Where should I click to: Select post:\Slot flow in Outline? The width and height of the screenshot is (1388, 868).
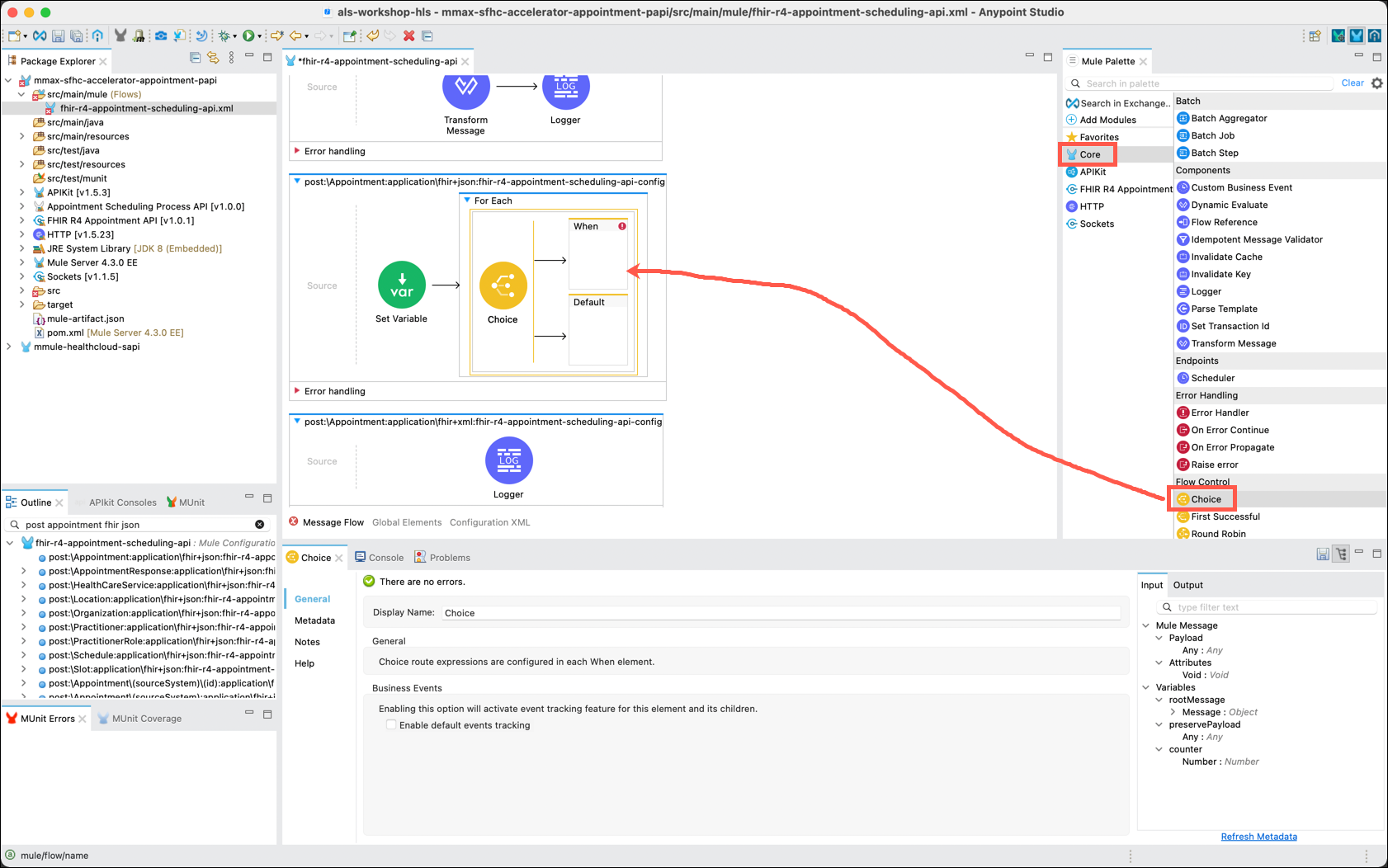[x=156, y=669]
